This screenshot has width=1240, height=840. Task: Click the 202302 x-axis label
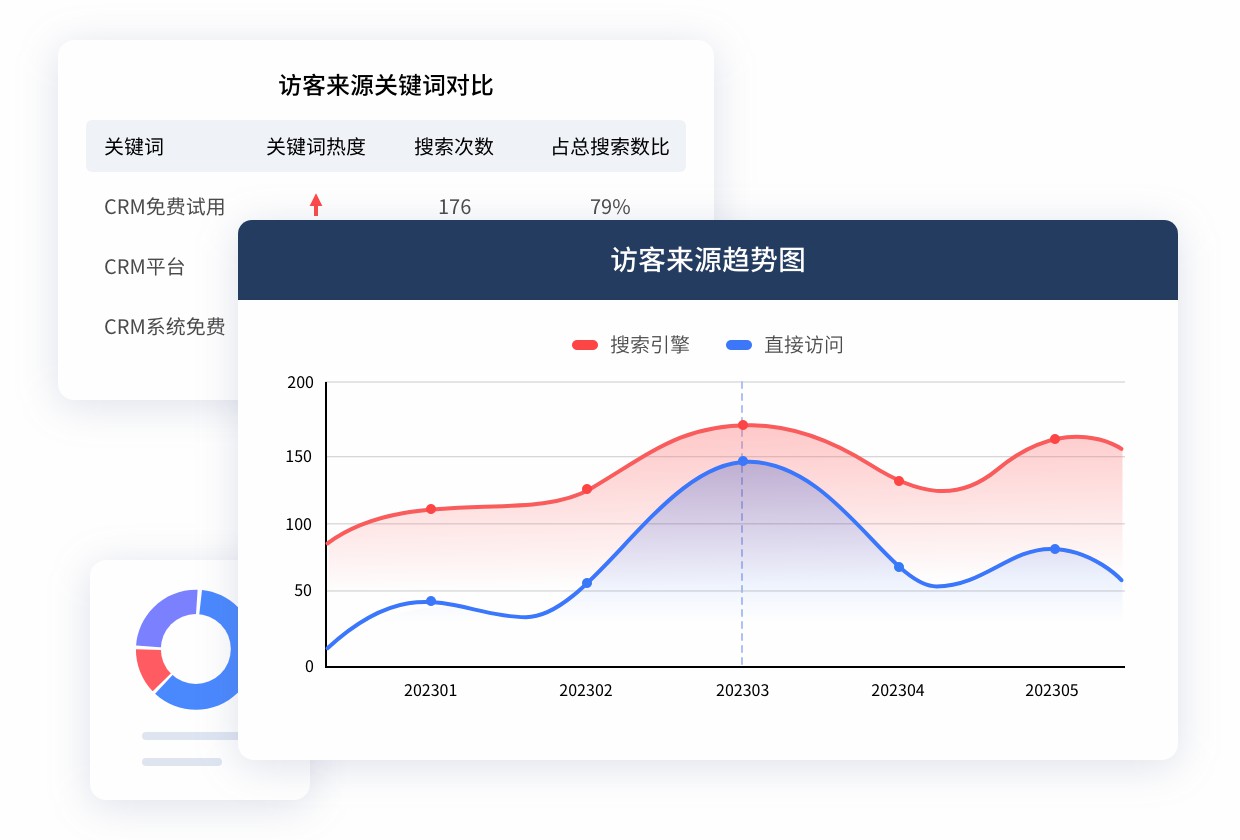(586, 690)
